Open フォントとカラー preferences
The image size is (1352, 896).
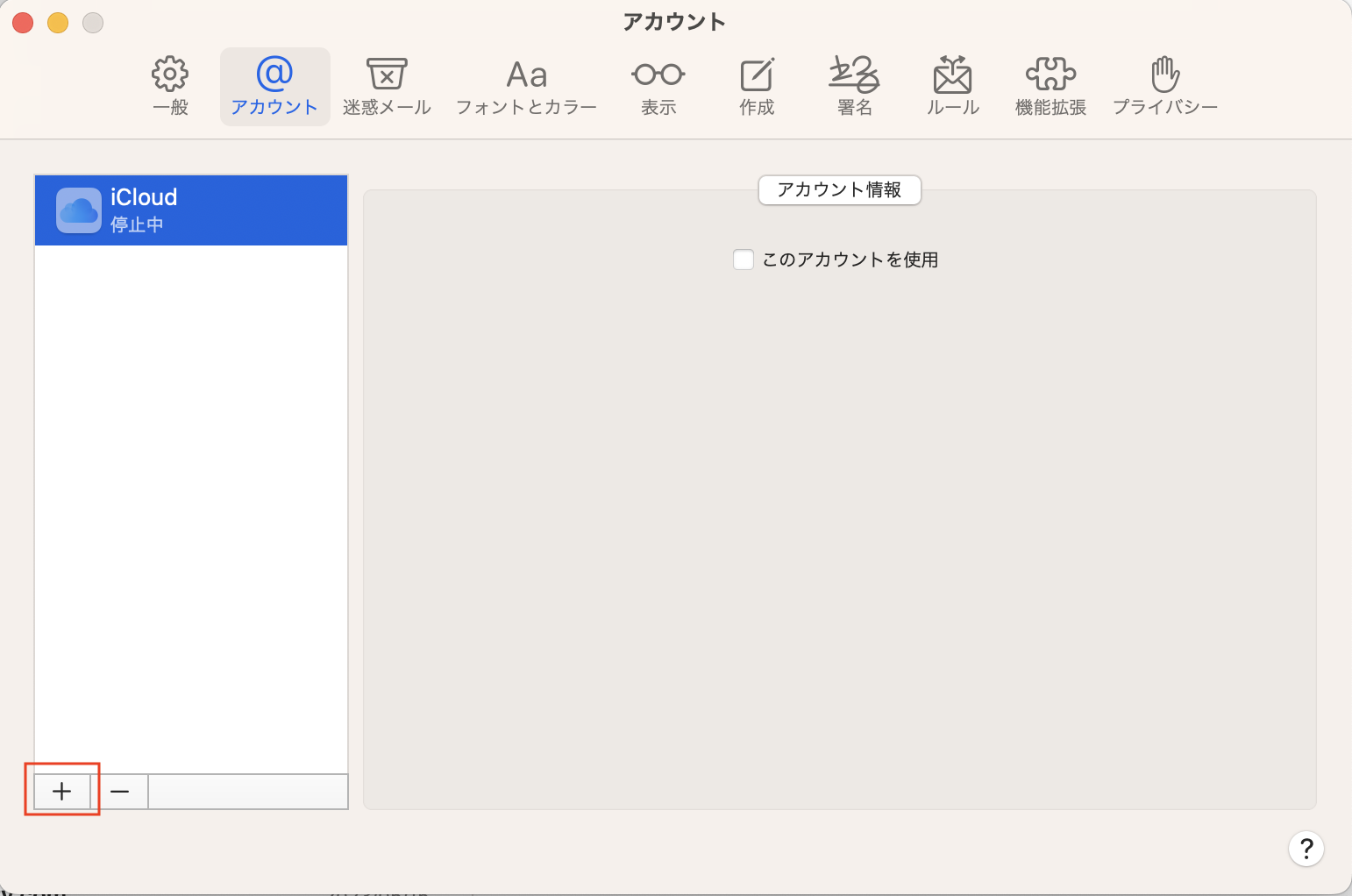coord(526,86)
